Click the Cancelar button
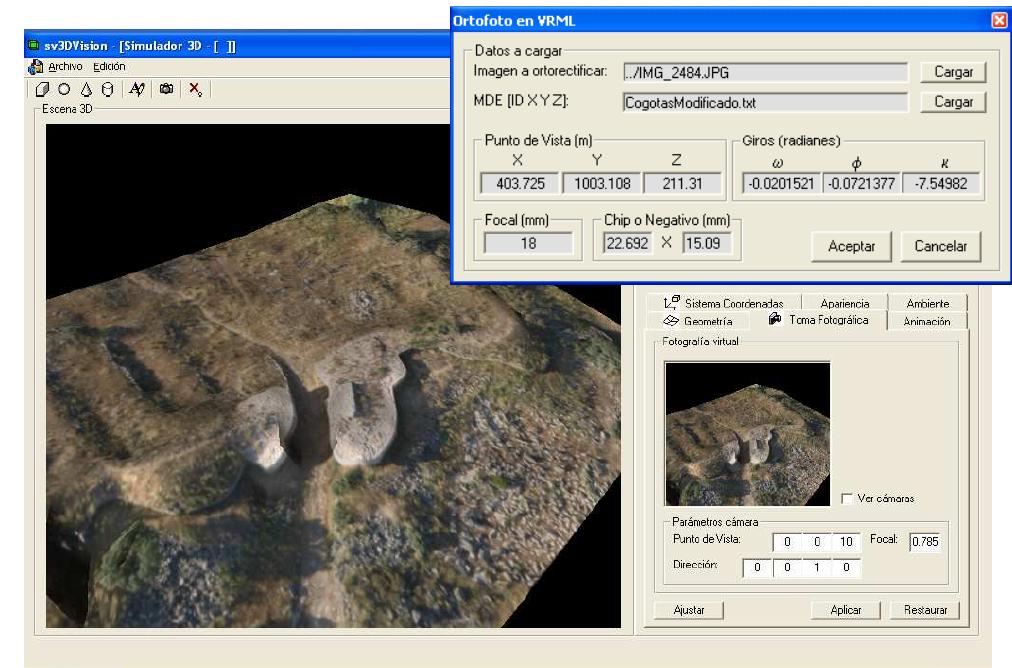Screen dimensions: 1012x668 (940, 246)
